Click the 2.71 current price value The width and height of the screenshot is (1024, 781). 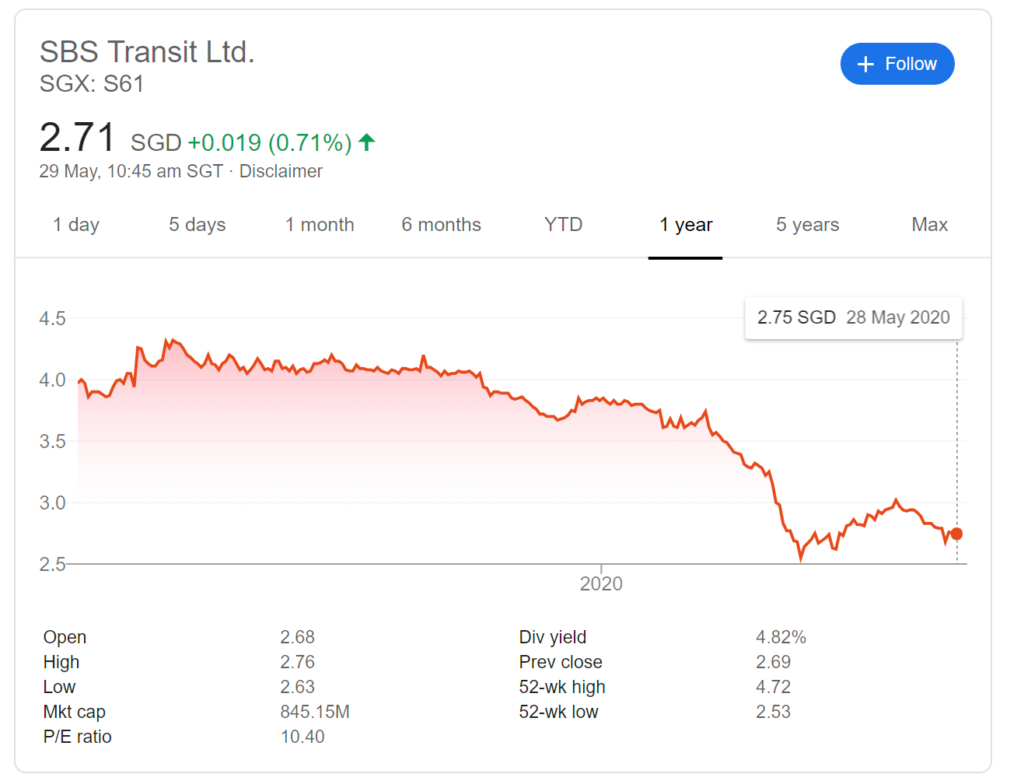77,138
